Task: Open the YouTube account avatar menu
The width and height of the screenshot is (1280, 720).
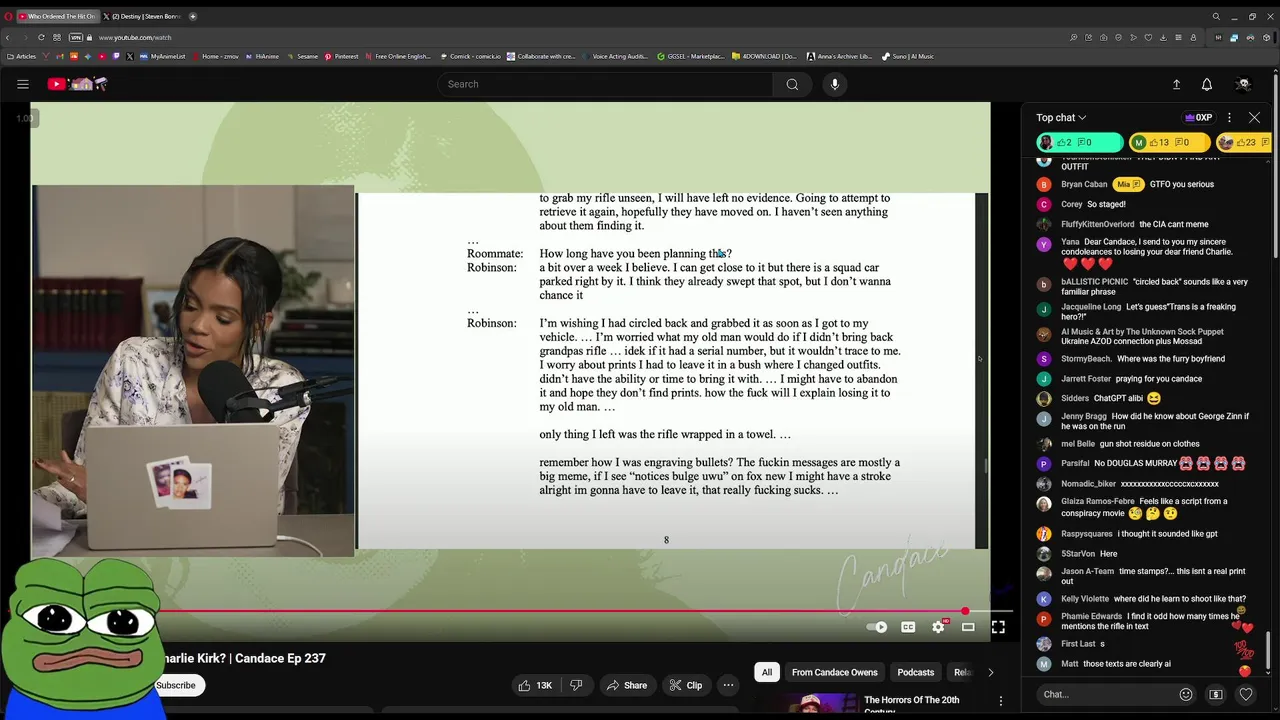Action: pos(1243,84)
